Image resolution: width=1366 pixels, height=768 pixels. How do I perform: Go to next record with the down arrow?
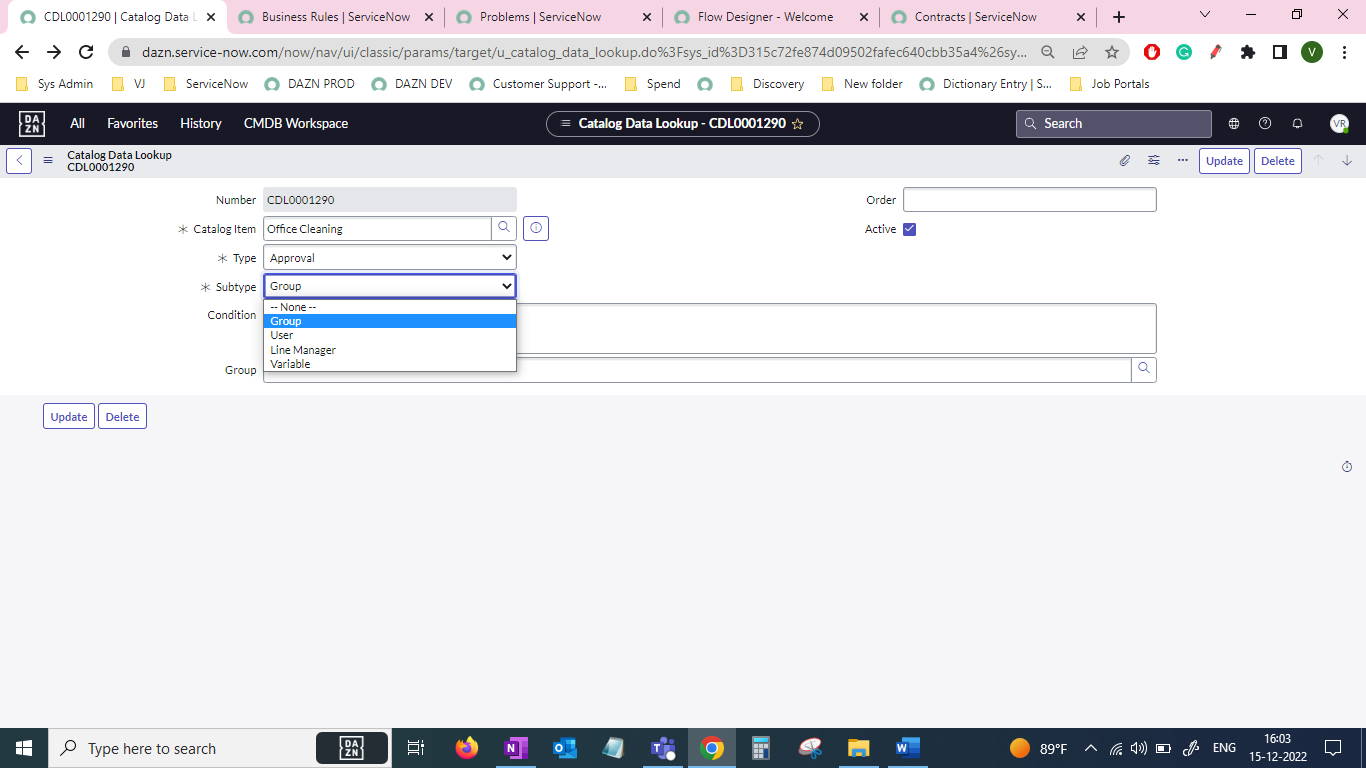coord(1347,161)
